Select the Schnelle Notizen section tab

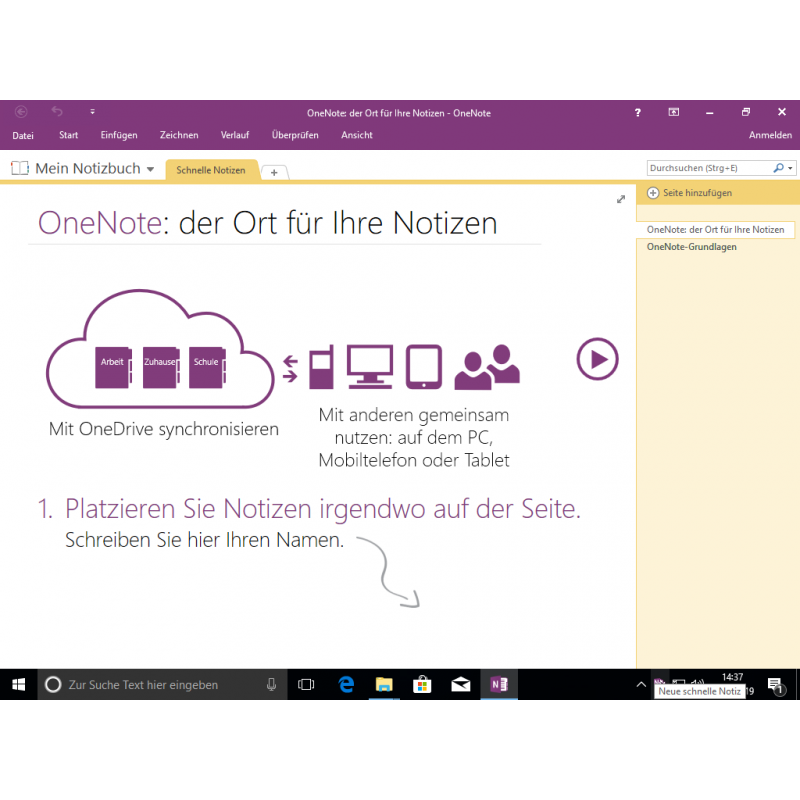[210, 170]
